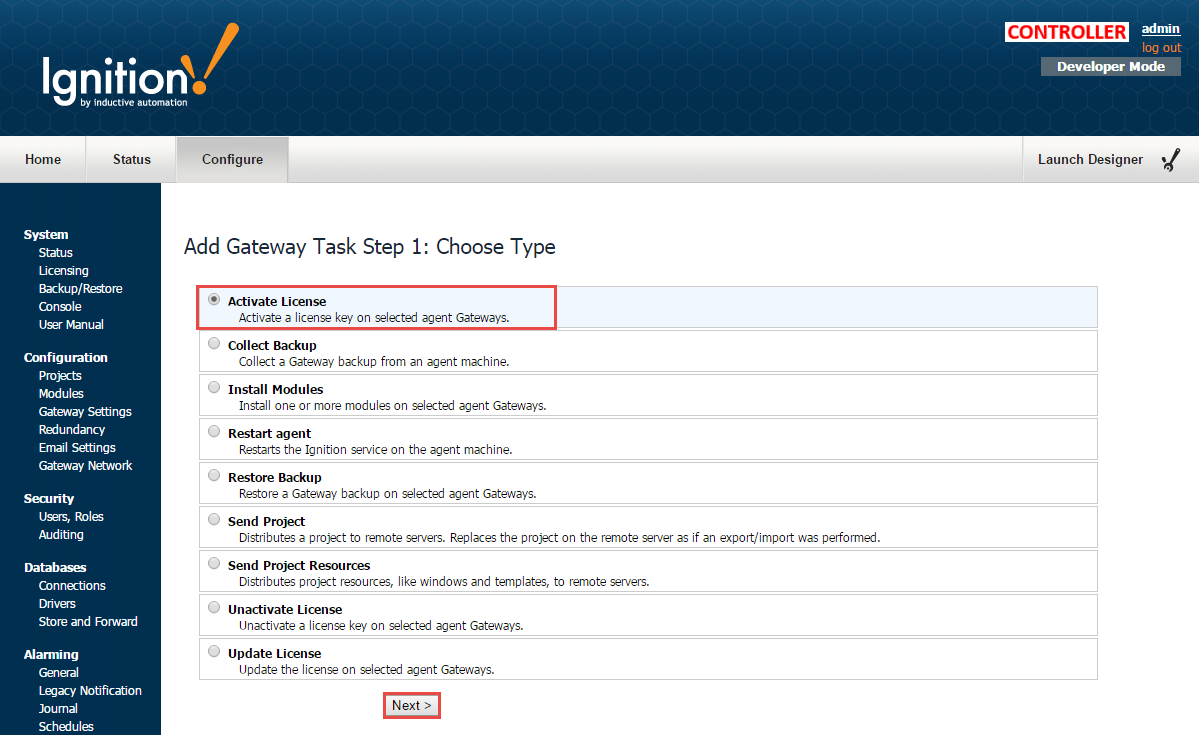This screenshot has height=735, width=1199.
Task: Open Users, Roles under Security
Action: click(71, 517)
